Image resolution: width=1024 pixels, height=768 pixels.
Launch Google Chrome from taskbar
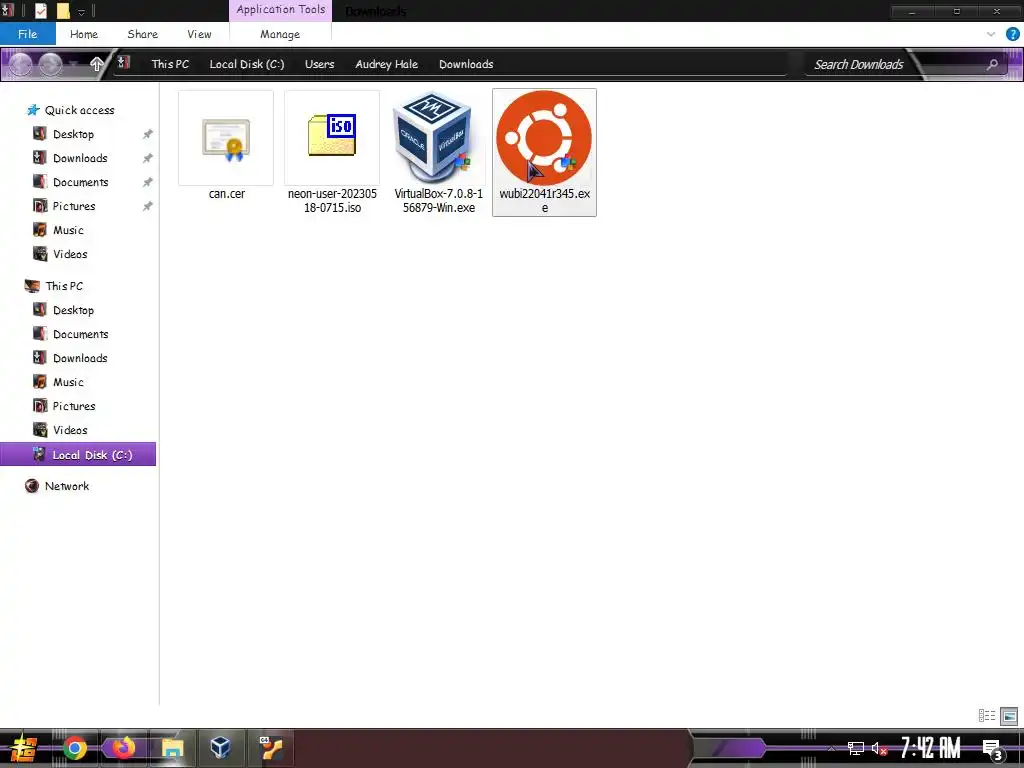click(74, 748)
